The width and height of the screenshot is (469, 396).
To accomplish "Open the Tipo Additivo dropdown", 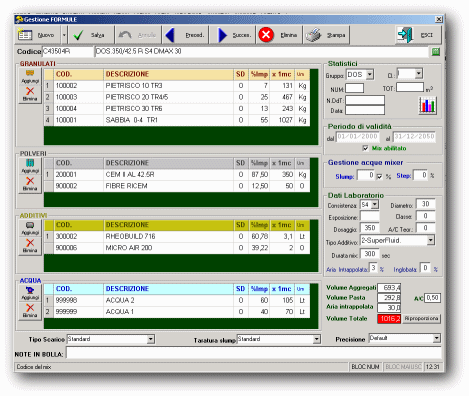I will (x=431, y=240).
